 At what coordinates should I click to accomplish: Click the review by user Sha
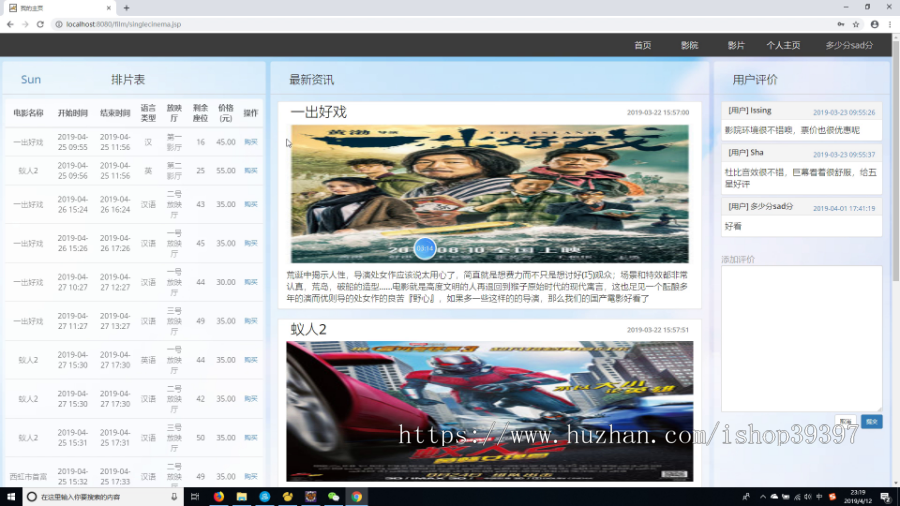pos(801,169)
